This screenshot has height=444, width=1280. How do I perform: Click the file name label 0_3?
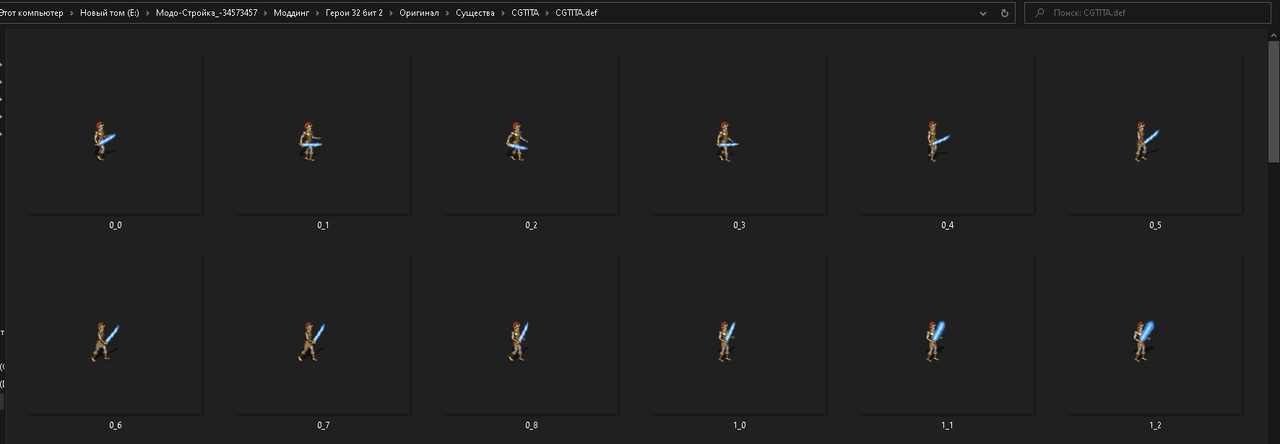(x=739, y=226)
